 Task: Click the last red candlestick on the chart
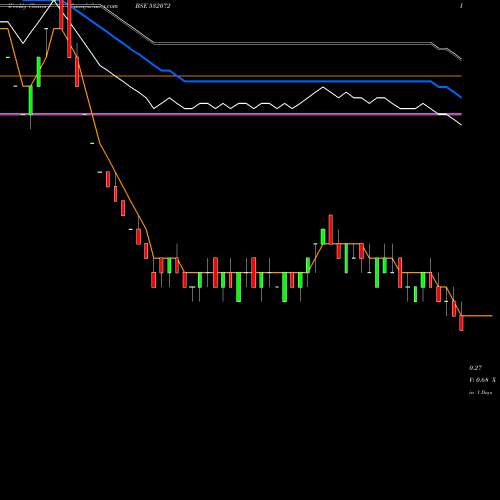[x=461, y=323]
